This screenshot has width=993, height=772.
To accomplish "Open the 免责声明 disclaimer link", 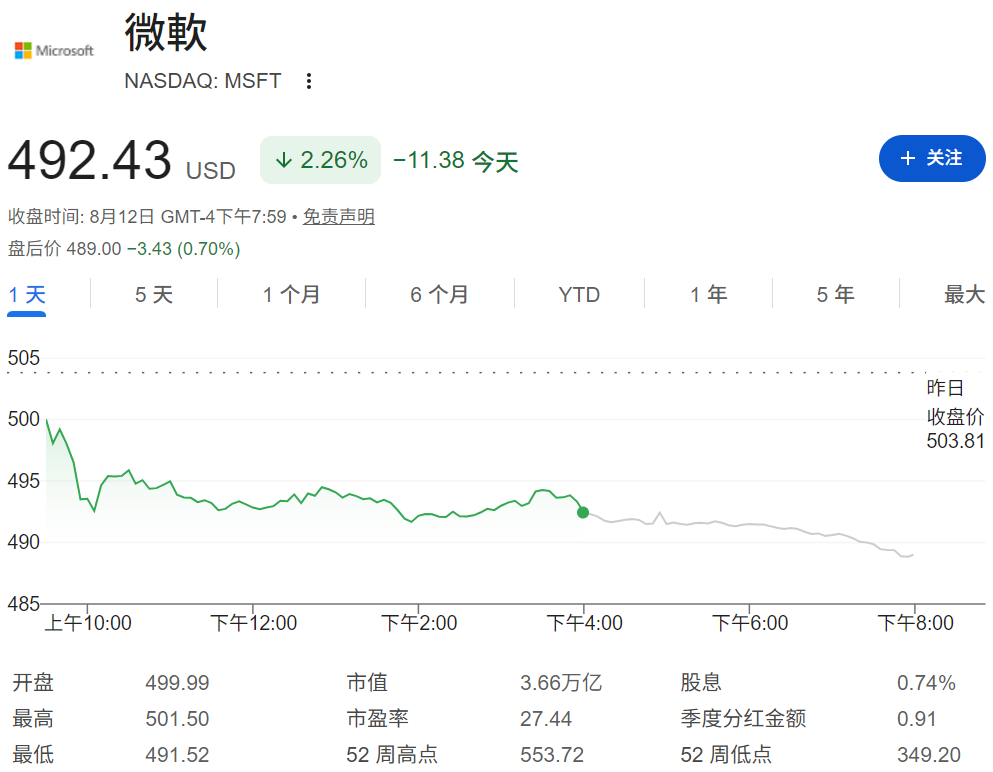I will 339,217.
